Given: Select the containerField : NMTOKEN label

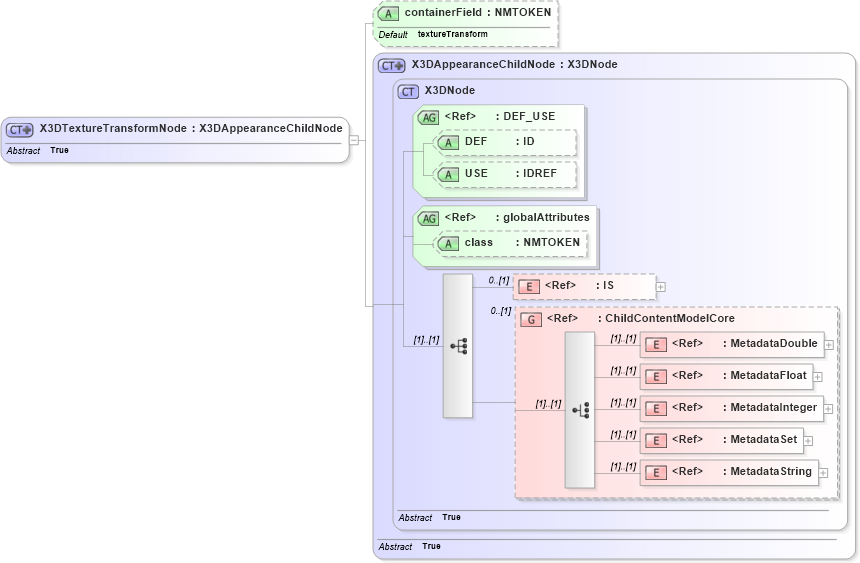Looking at the screenshot, I should [x=478, y=13].
